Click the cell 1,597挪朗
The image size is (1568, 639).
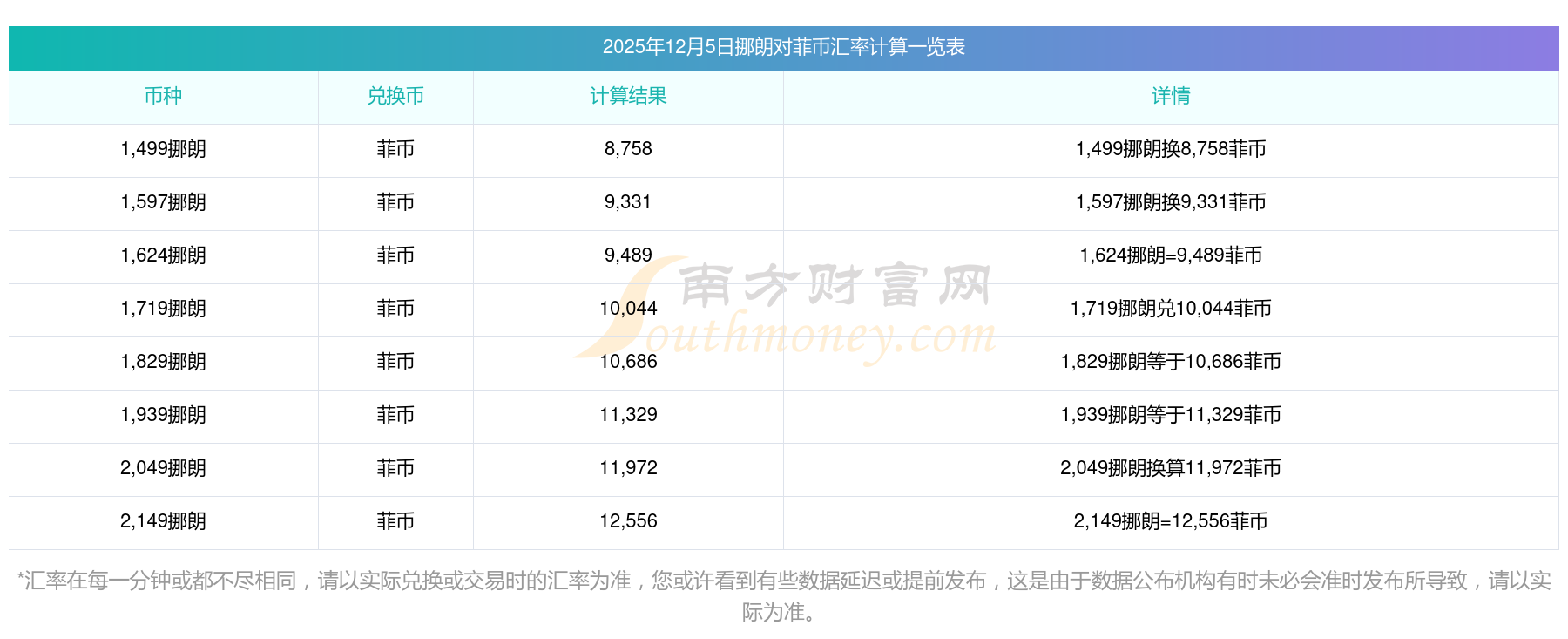pos(163,202)
